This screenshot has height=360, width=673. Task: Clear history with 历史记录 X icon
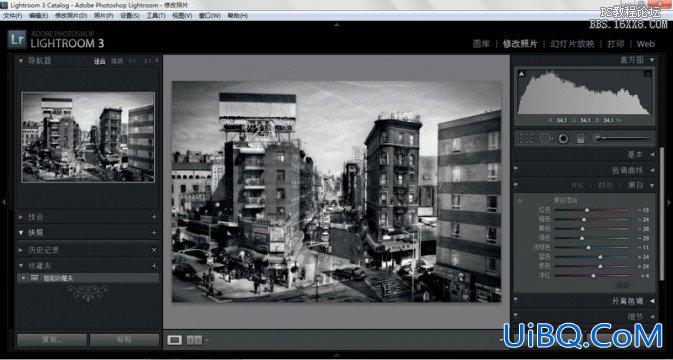pyautogui.click(x=154, y=250)
